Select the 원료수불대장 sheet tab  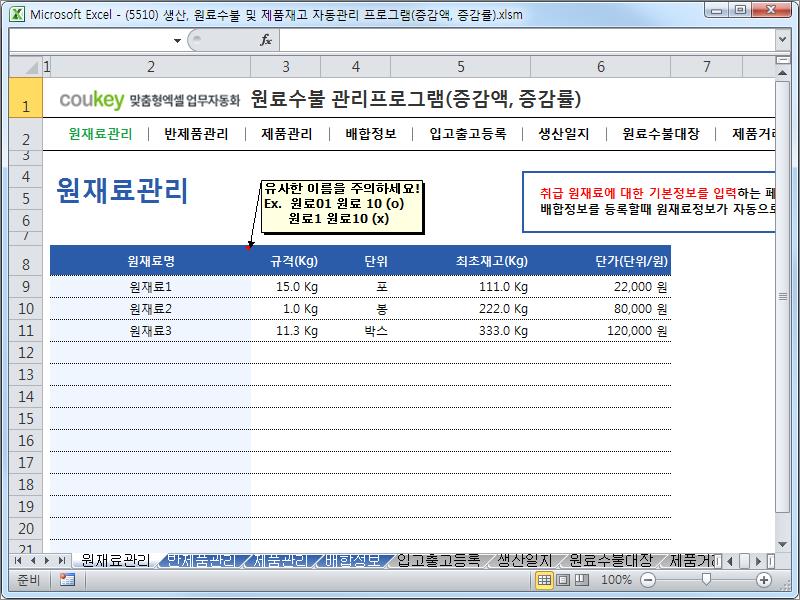click(611, 561)
